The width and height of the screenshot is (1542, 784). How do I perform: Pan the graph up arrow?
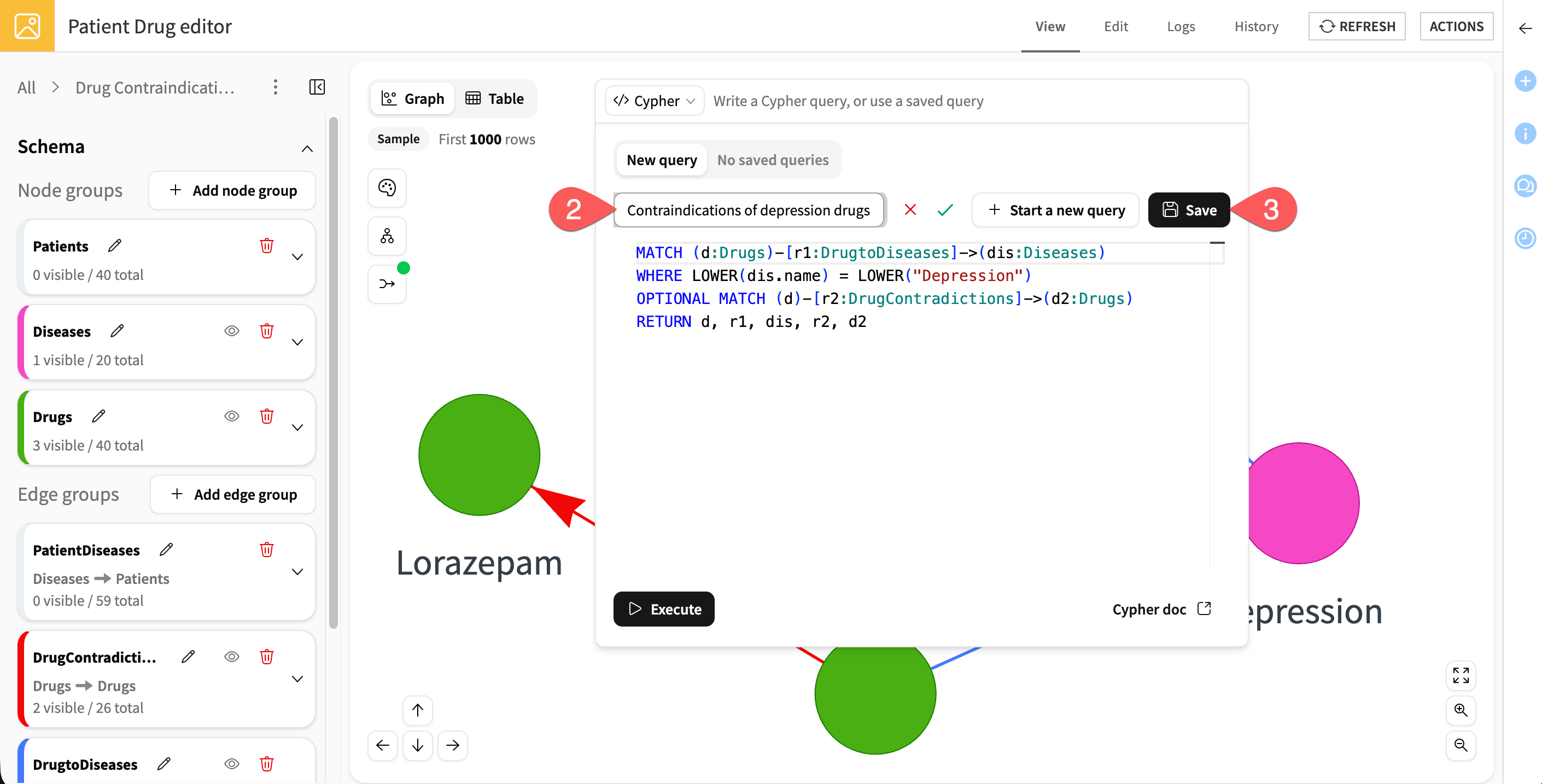point(418,710)
